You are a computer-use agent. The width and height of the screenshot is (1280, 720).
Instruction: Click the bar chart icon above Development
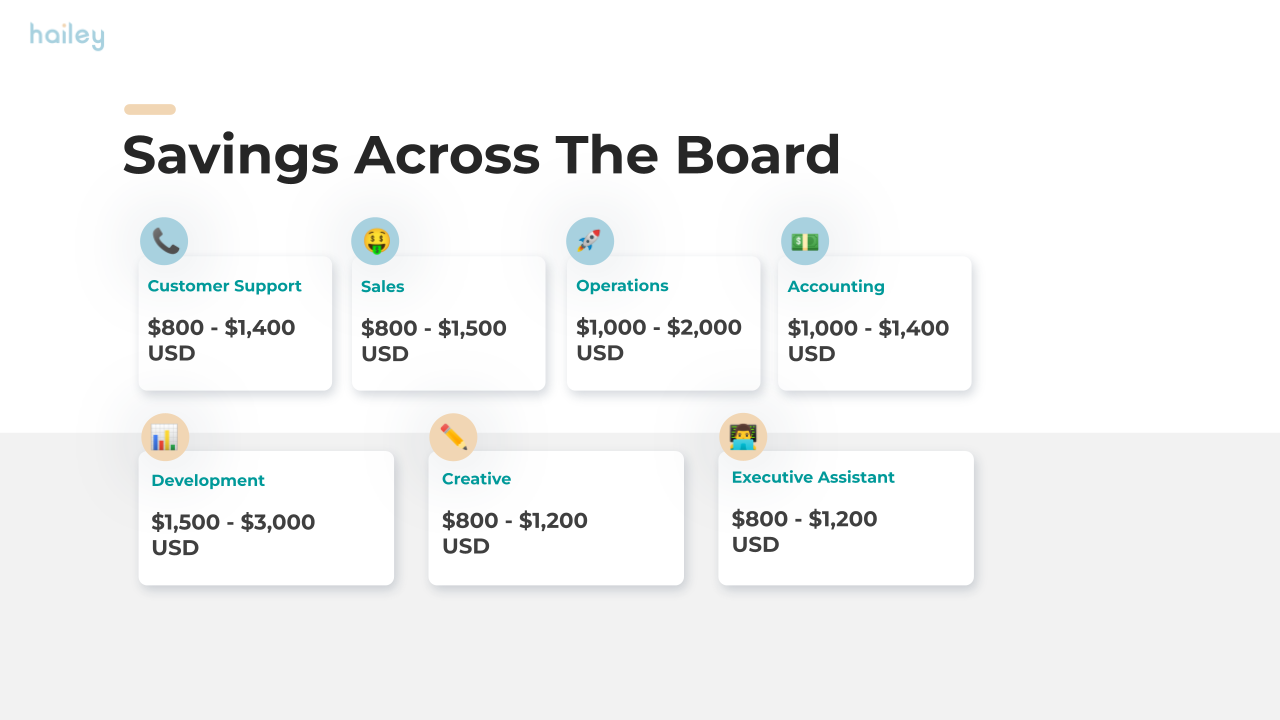(x=165, y=437)
